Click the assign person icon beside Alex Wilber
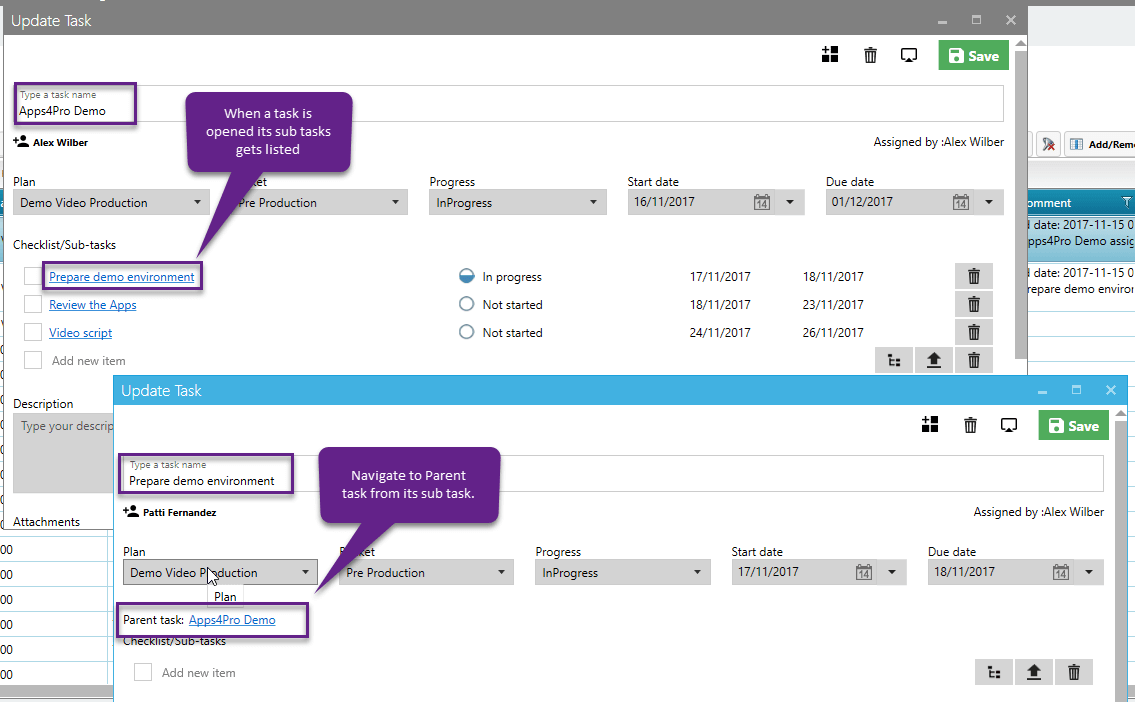 (21, 142)
